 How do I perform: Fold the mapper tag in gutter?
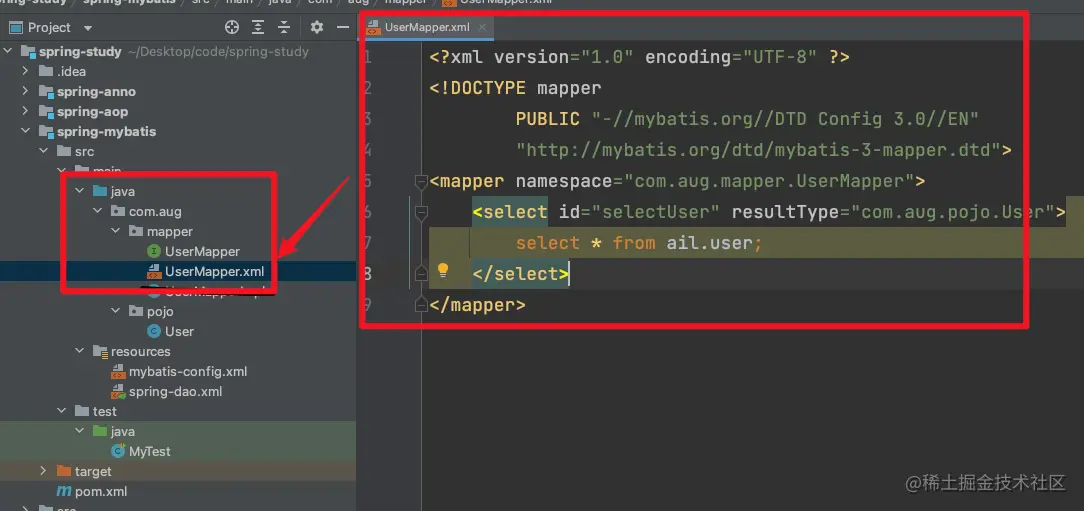click(x=420, y=182)
